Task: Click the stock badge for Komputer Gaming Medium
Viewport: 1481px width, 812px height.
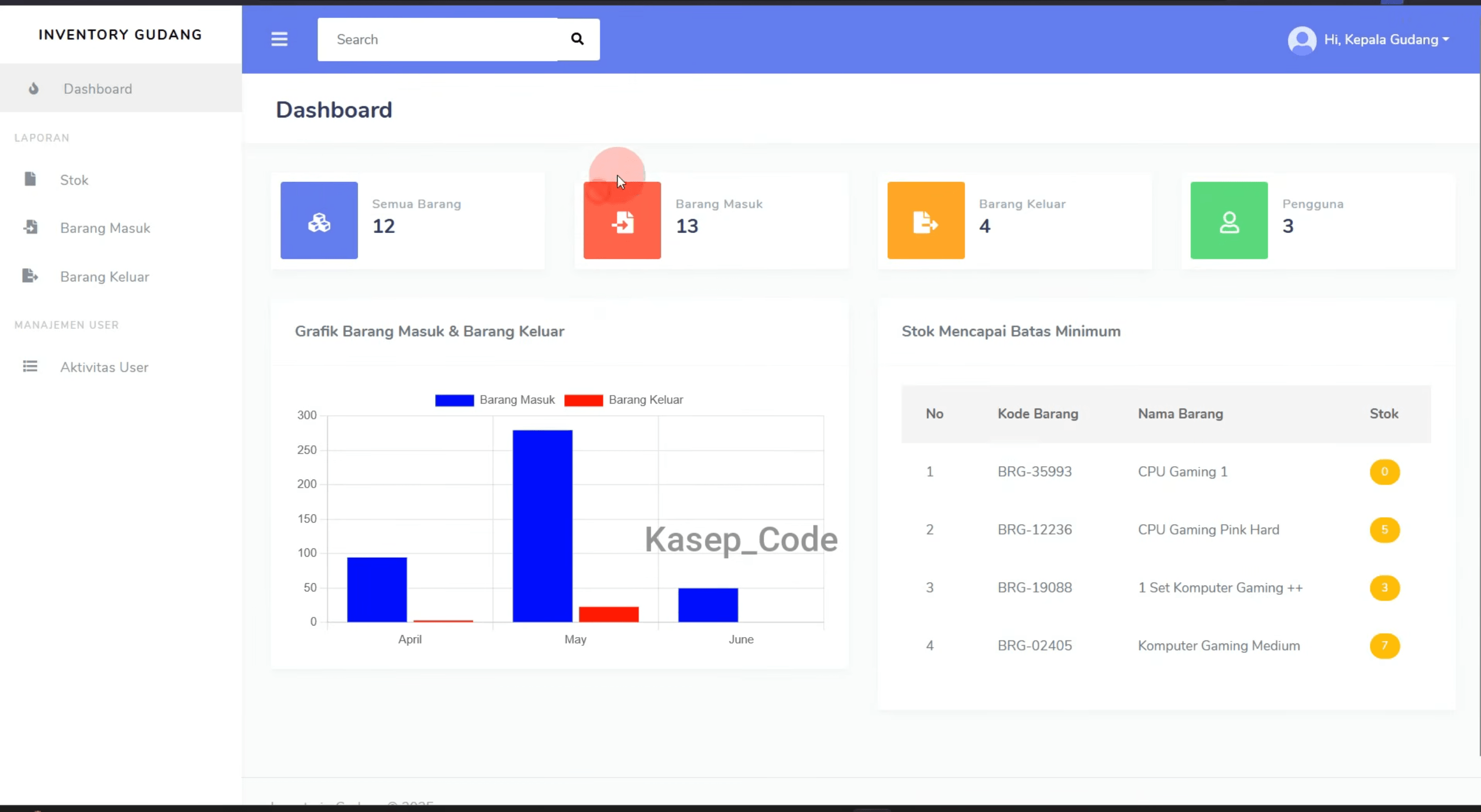Action: 1384,645
